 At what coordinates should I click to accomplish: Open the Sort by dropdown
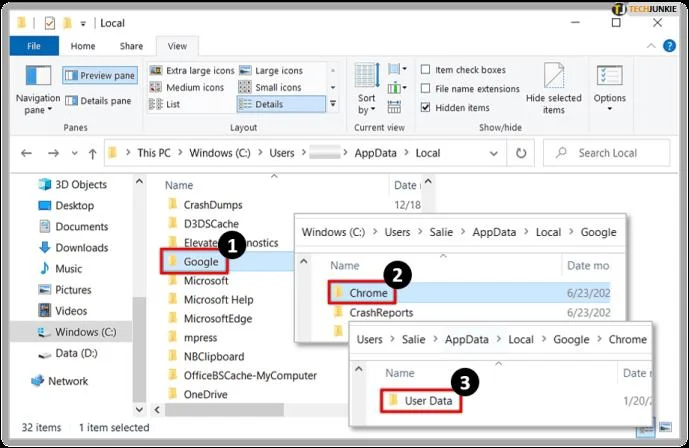[366, 90]
